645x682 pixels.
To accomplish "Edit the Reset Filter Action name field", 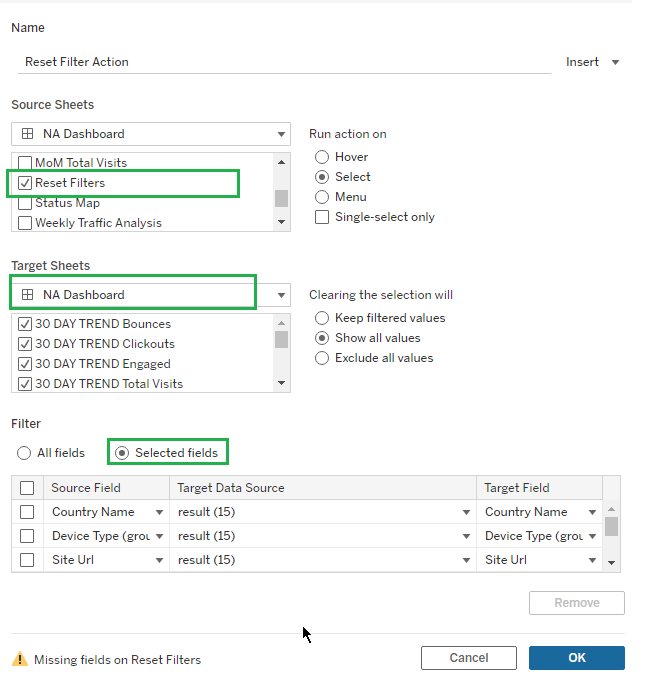I will 280,62.
